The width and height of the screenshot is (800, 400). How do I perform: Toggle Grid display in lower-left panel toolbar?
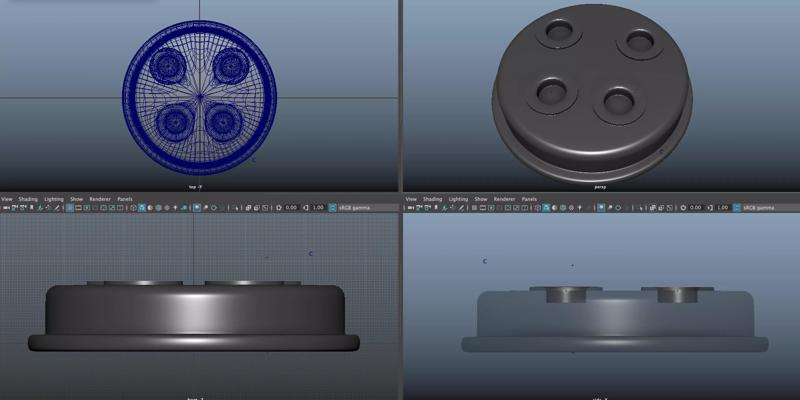[70, 208]
